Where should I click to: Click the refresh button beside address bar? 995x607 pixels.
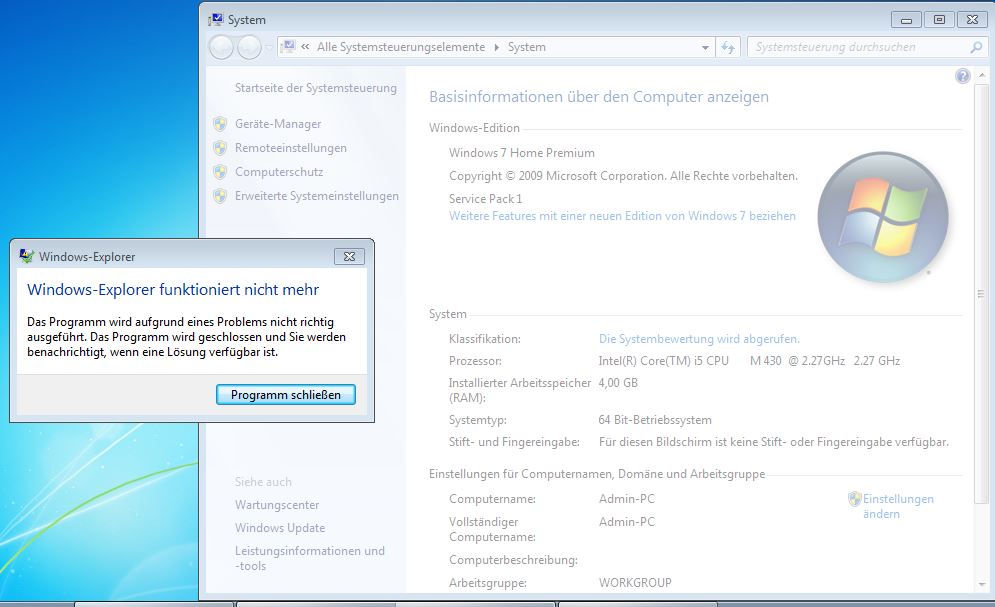[x=728, y=48]
